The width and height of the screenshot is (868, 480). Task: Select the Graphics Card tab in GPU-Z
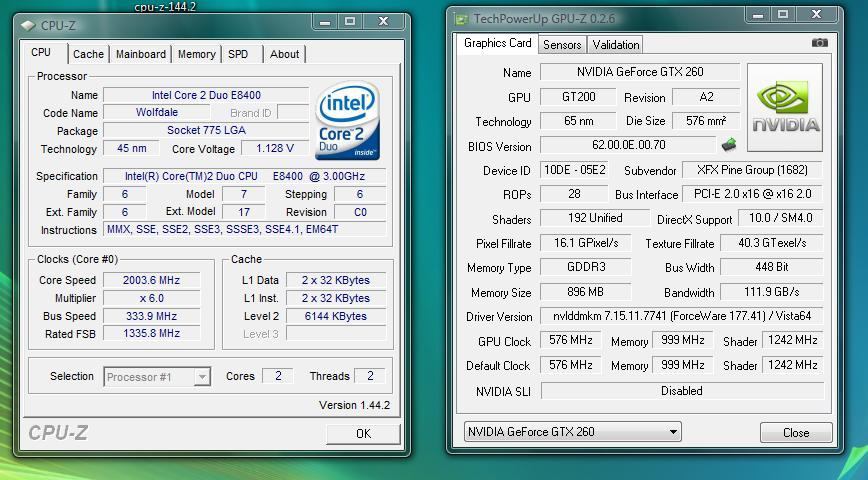(498, 43)
